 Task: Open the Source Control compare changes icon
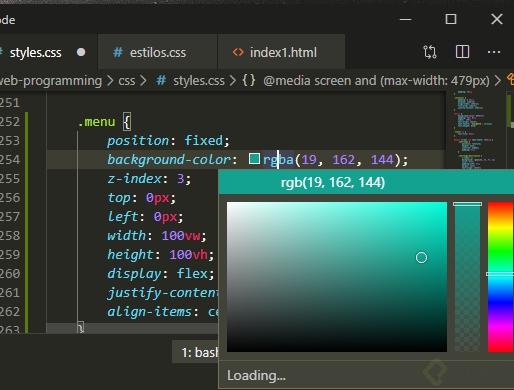(x=430, y=52)
